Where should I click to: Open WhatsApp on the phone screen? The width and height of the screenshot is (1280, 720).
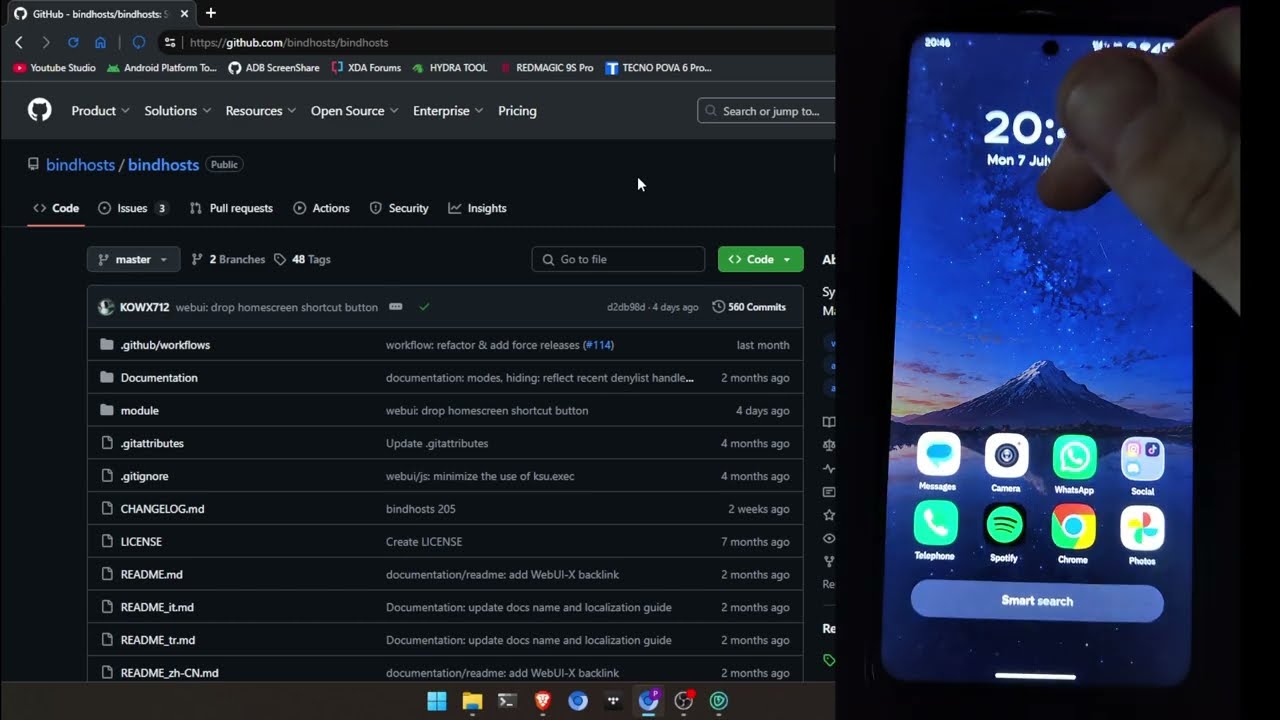coord(1074,458)
